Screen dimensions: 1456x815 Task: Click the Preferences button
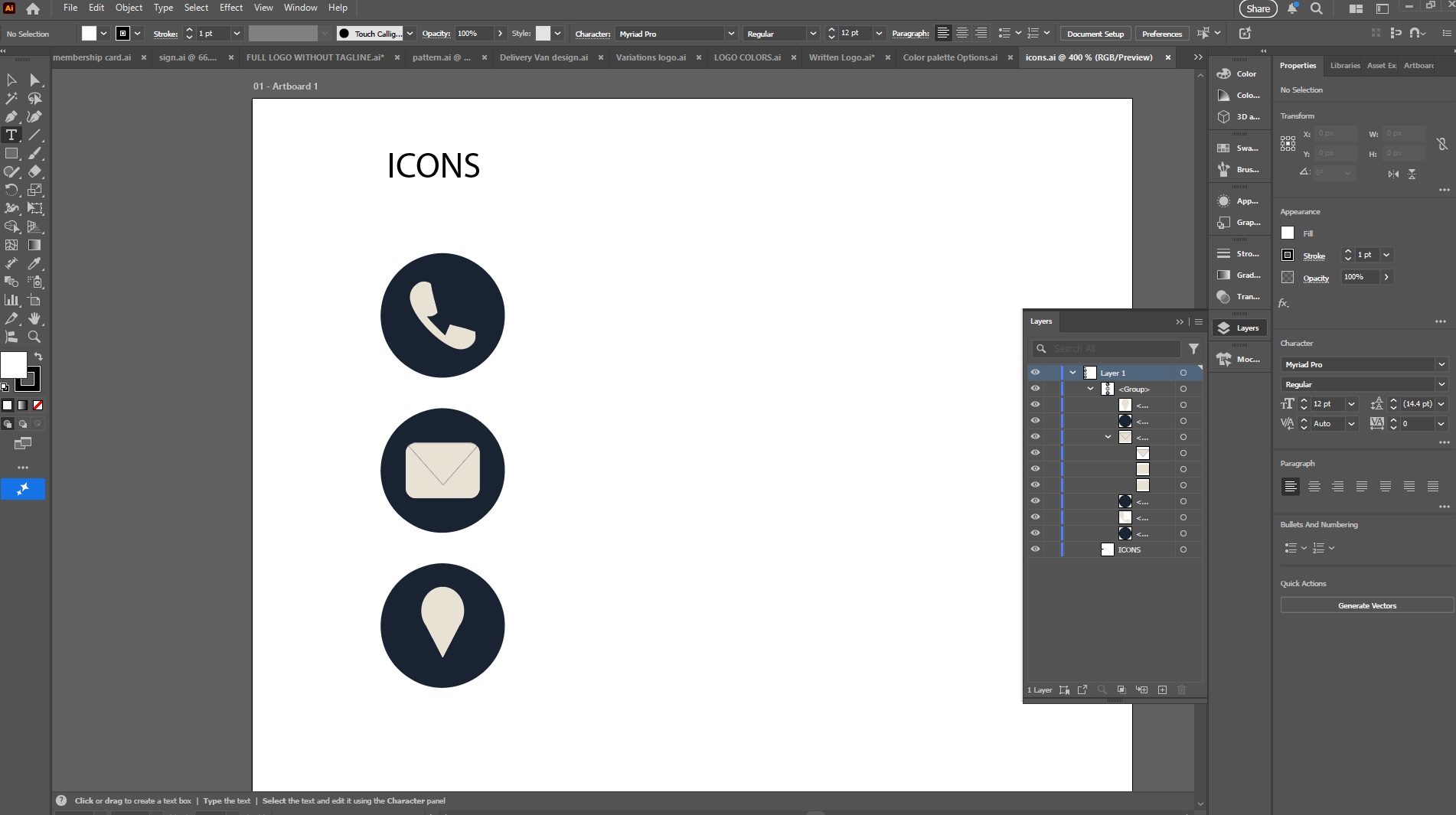point(1162,34)
